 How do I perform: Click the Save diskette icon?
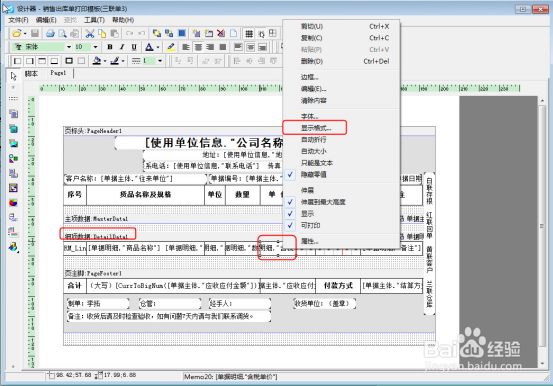(35, 34)
